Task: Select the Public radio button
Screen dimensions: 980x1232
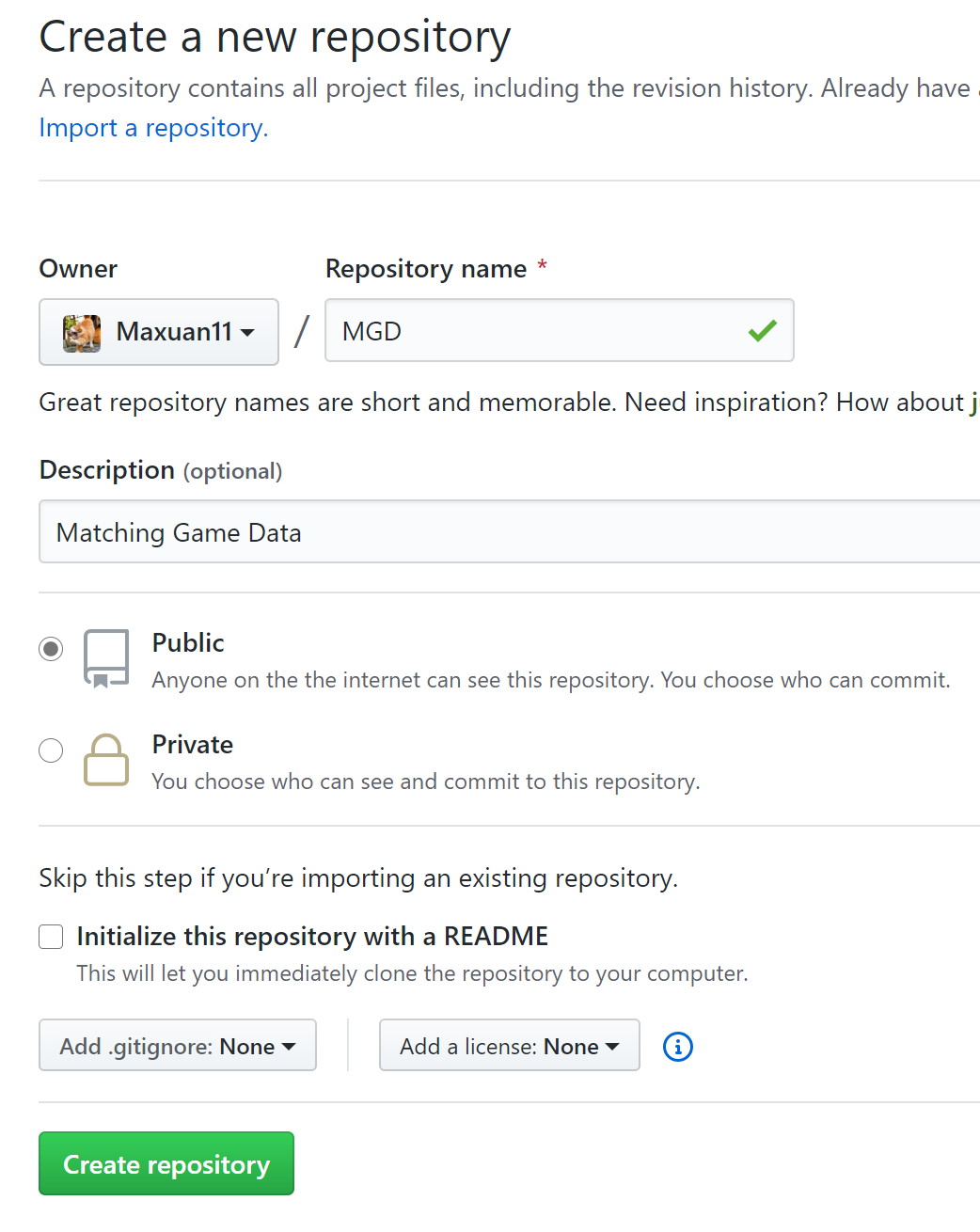Action: click(x=51, y=649)
